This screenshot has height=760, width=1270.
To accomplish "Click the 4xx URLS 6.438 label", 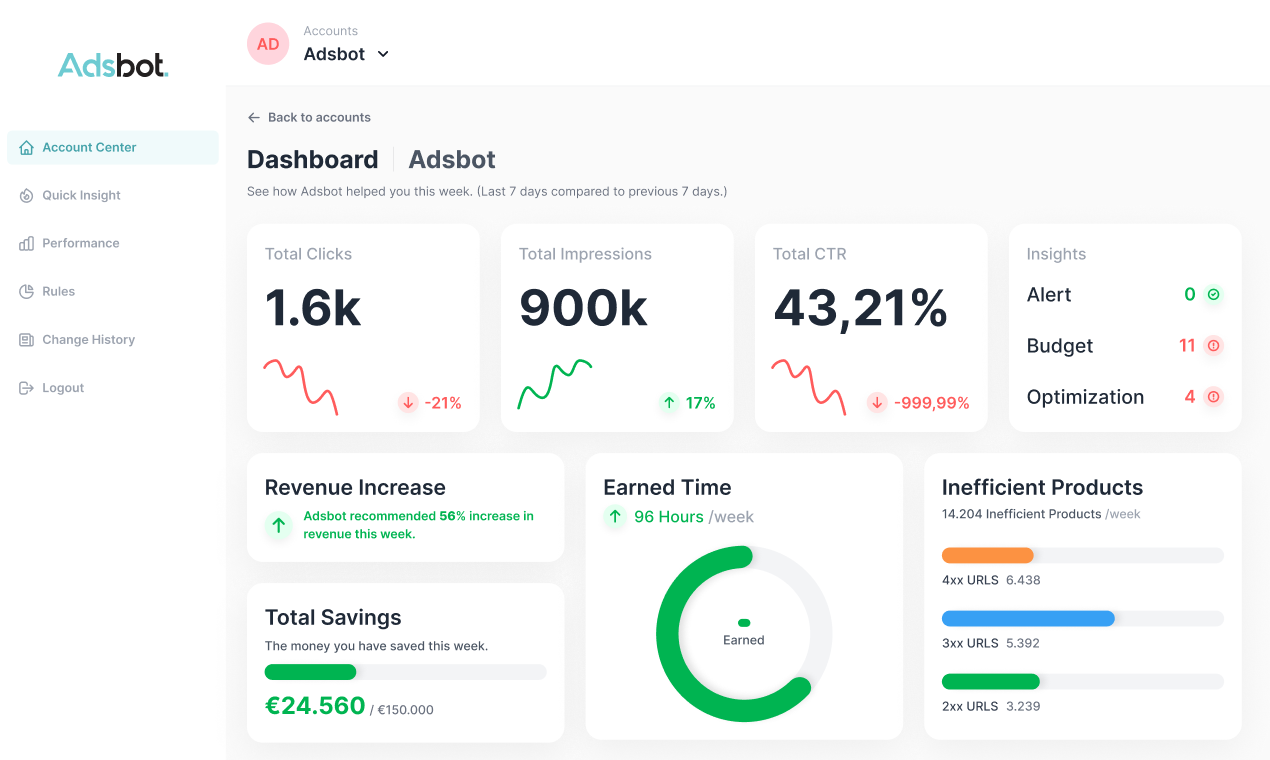I will coord(991,580).
